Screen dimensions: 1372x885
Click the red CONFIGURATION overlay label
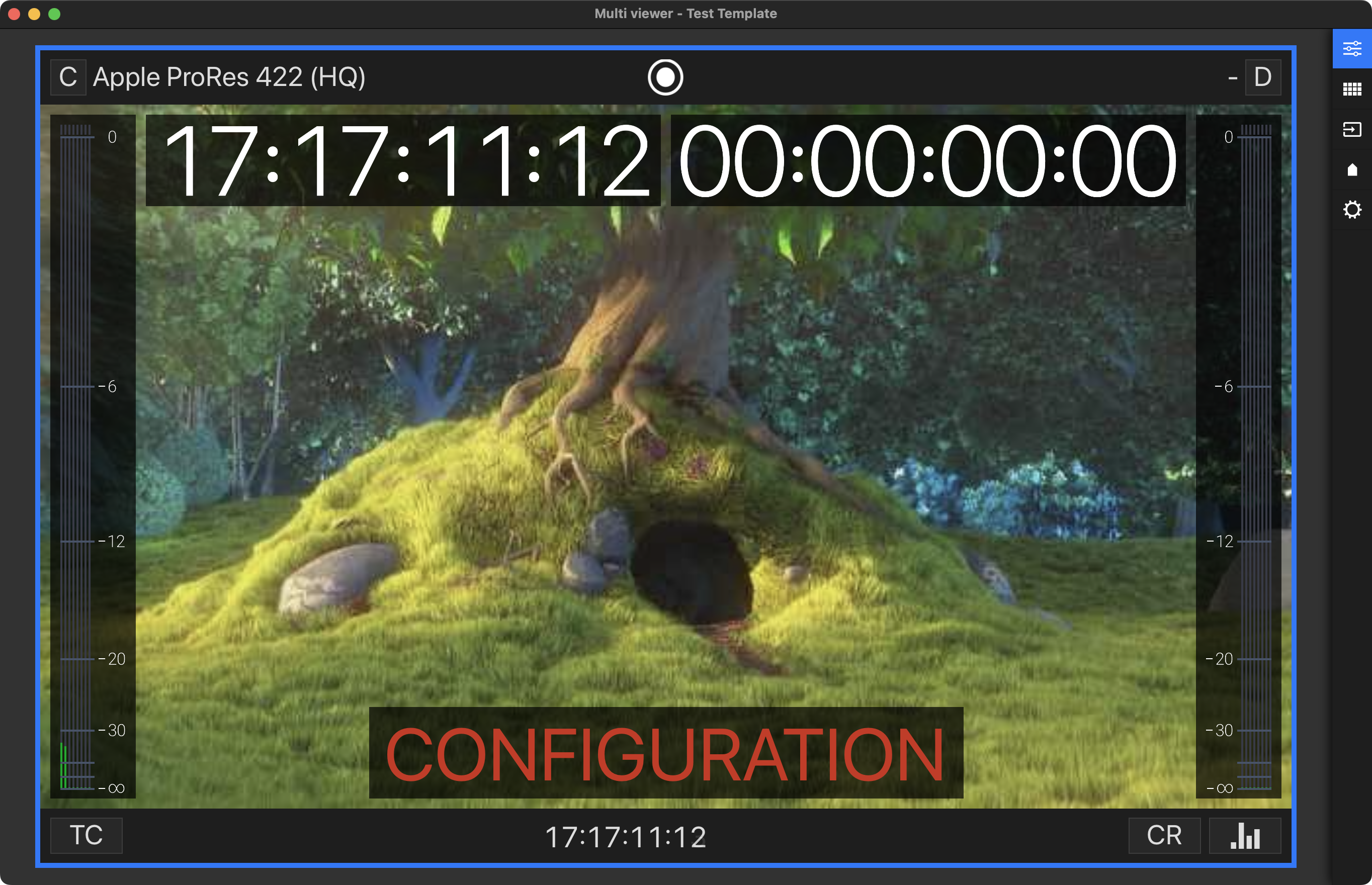click(665, 753)
